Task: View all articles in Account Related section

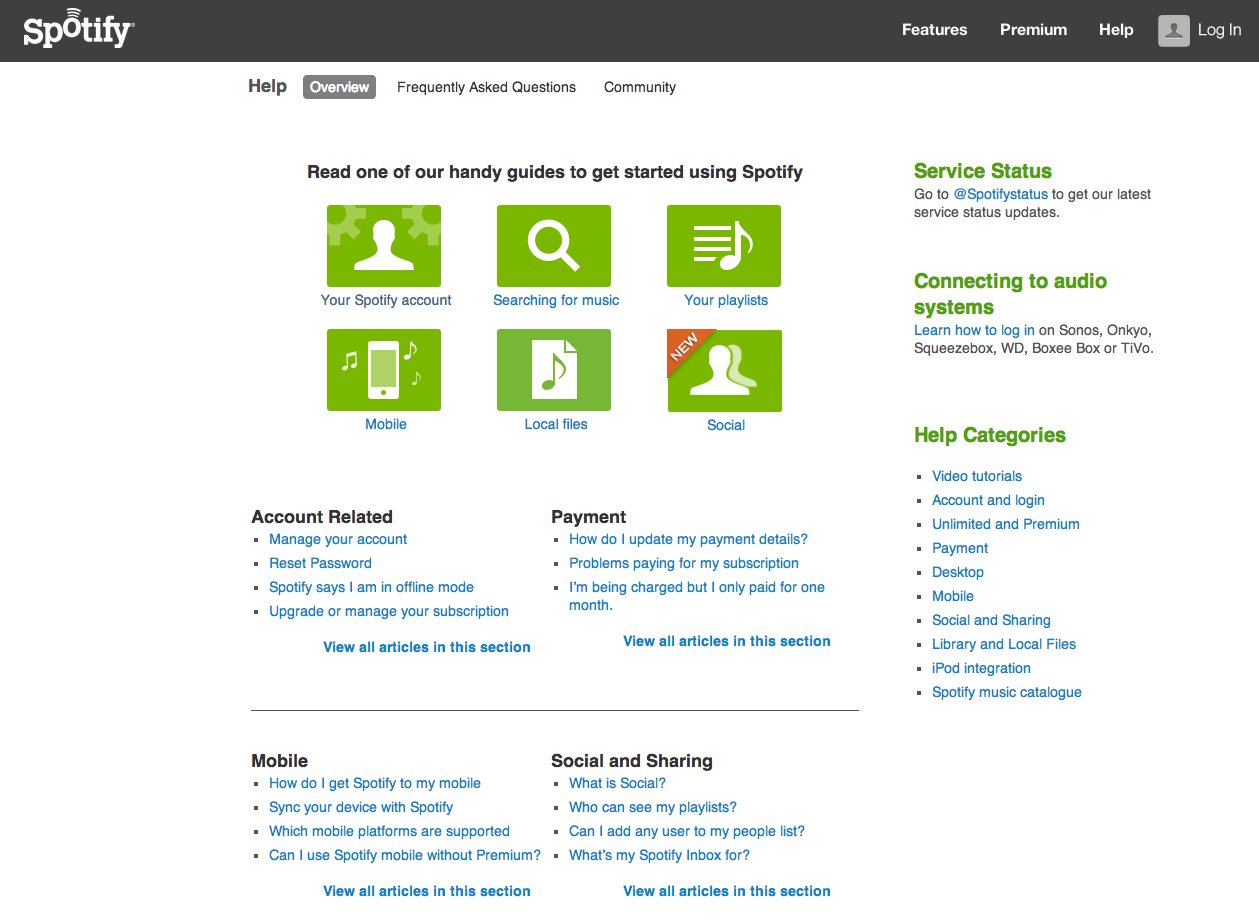Action: pos(427,647)
